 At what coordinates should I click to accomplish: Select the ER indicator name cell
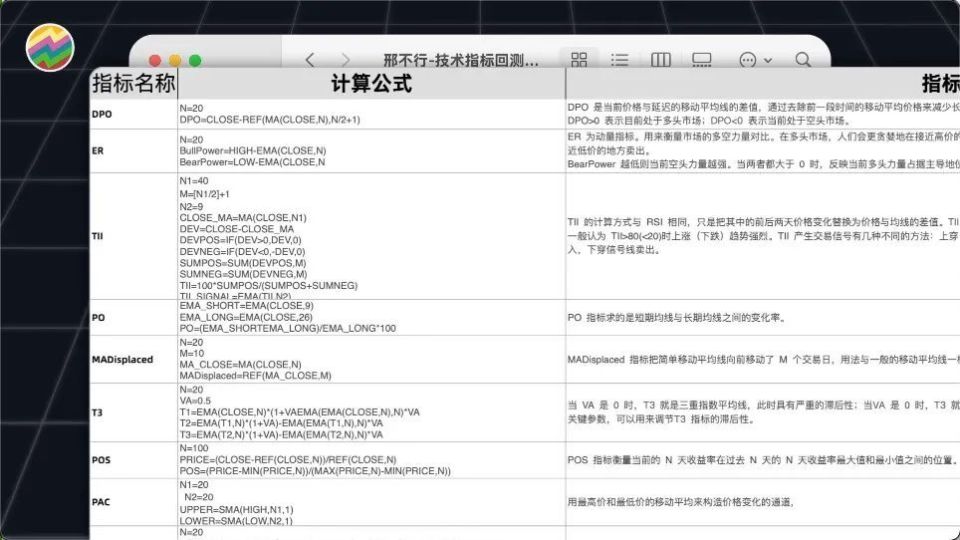pos(133,151)
